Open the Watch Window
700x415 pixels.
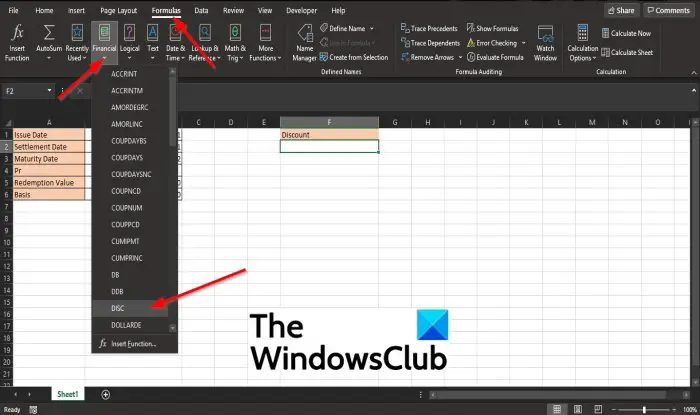[545, 43]
